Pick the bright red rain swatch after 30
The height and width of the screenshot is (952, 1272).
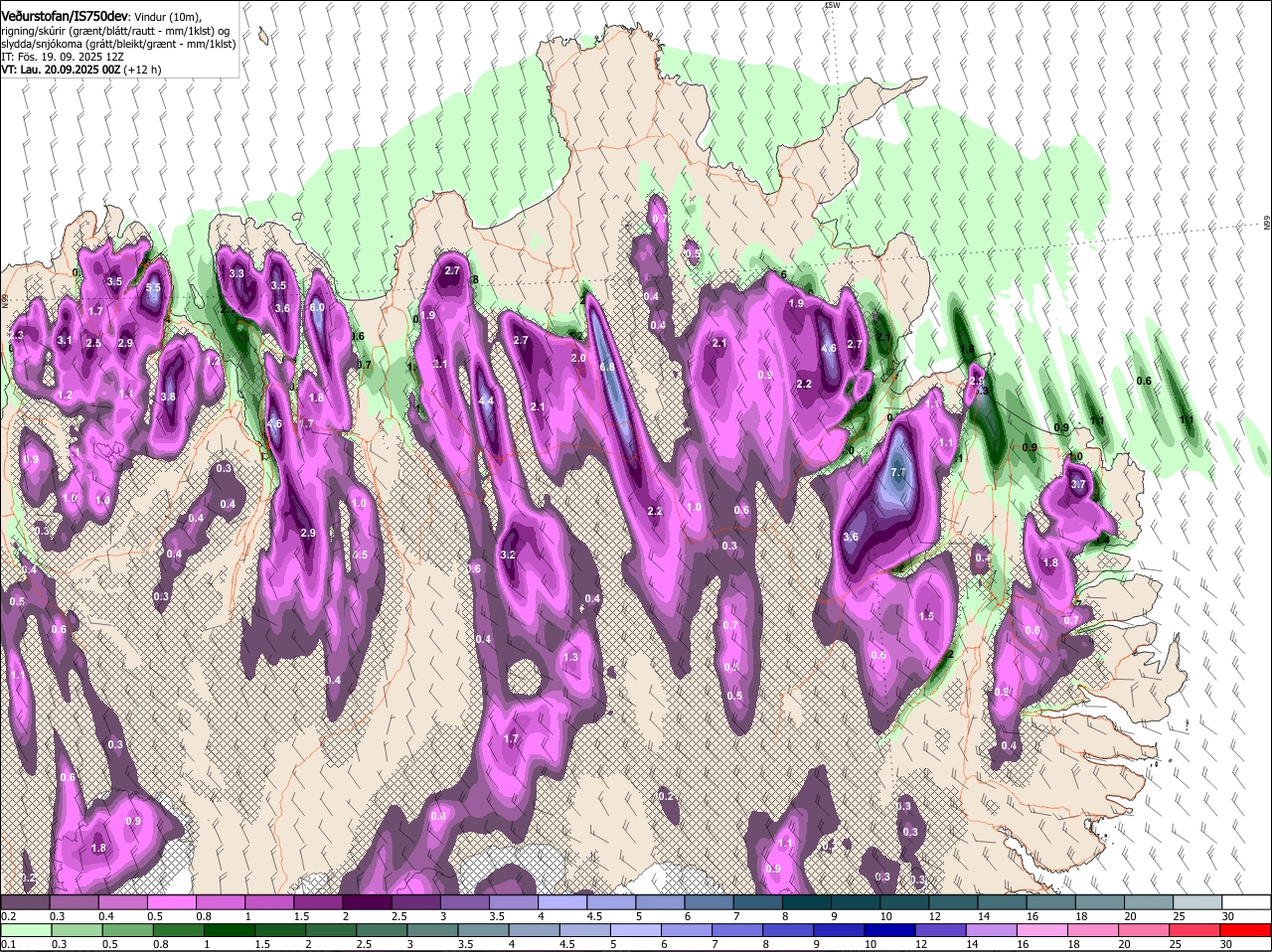pos(1248,931)
